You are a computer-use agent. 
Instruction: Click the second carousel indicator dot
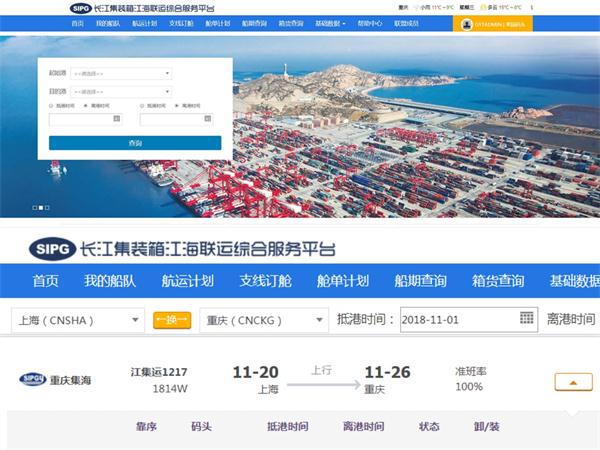coord(39,208)
